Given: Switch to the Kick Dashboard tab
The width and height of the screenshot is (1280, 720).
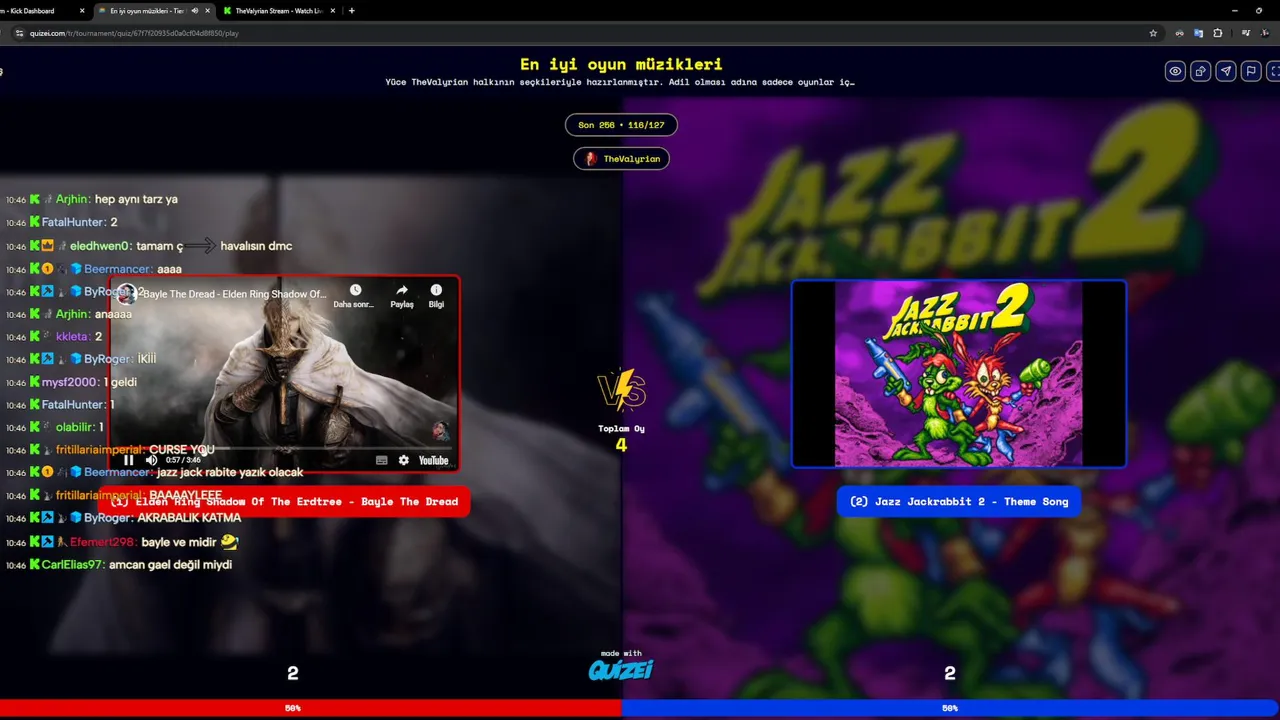Looking at the screenshot, I should [40, 11].
